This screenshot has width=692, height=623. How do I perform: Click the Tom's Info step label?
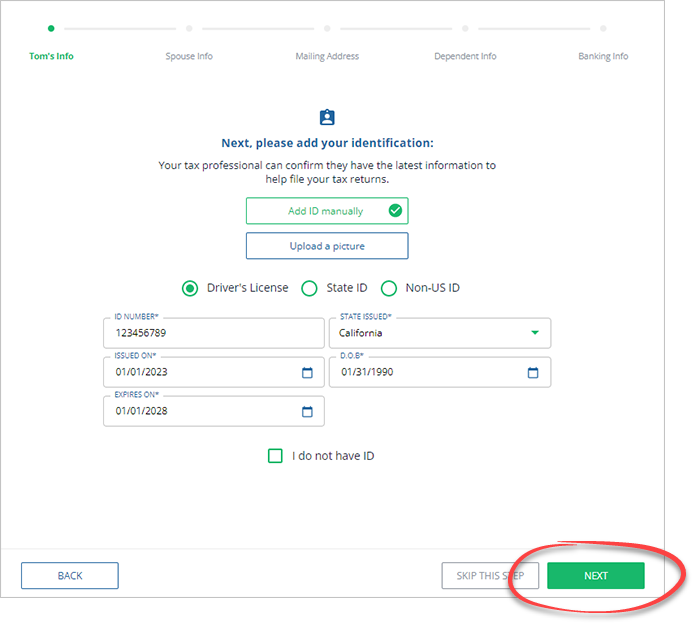point(51,56)
